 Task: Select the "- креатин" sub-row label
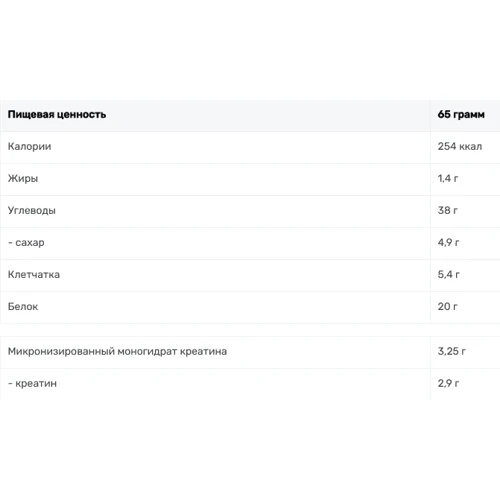pyautogui.click(x=32, y=383)
